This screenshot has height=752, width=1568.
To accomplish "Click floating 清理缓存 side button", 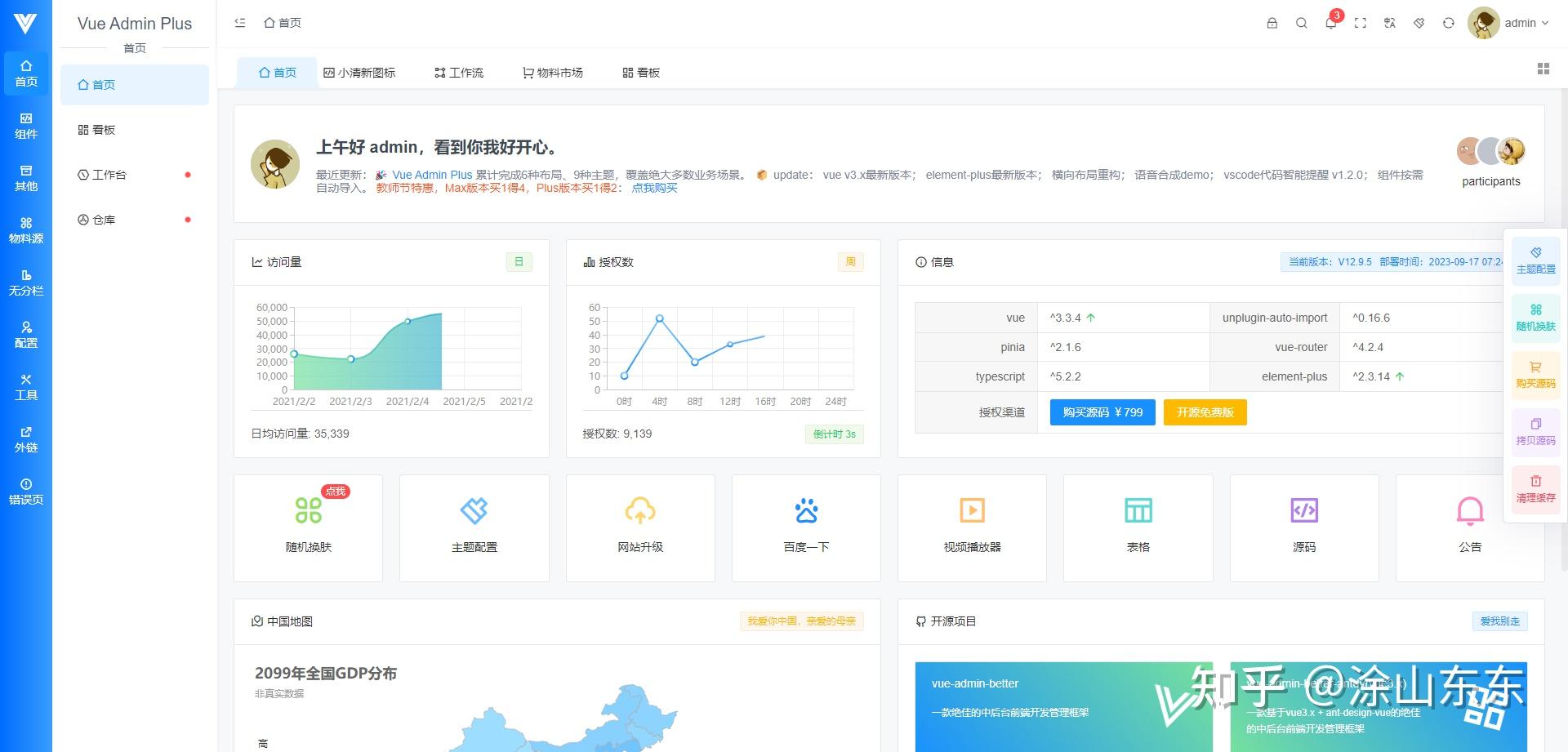I will (x=1536, y=489).
